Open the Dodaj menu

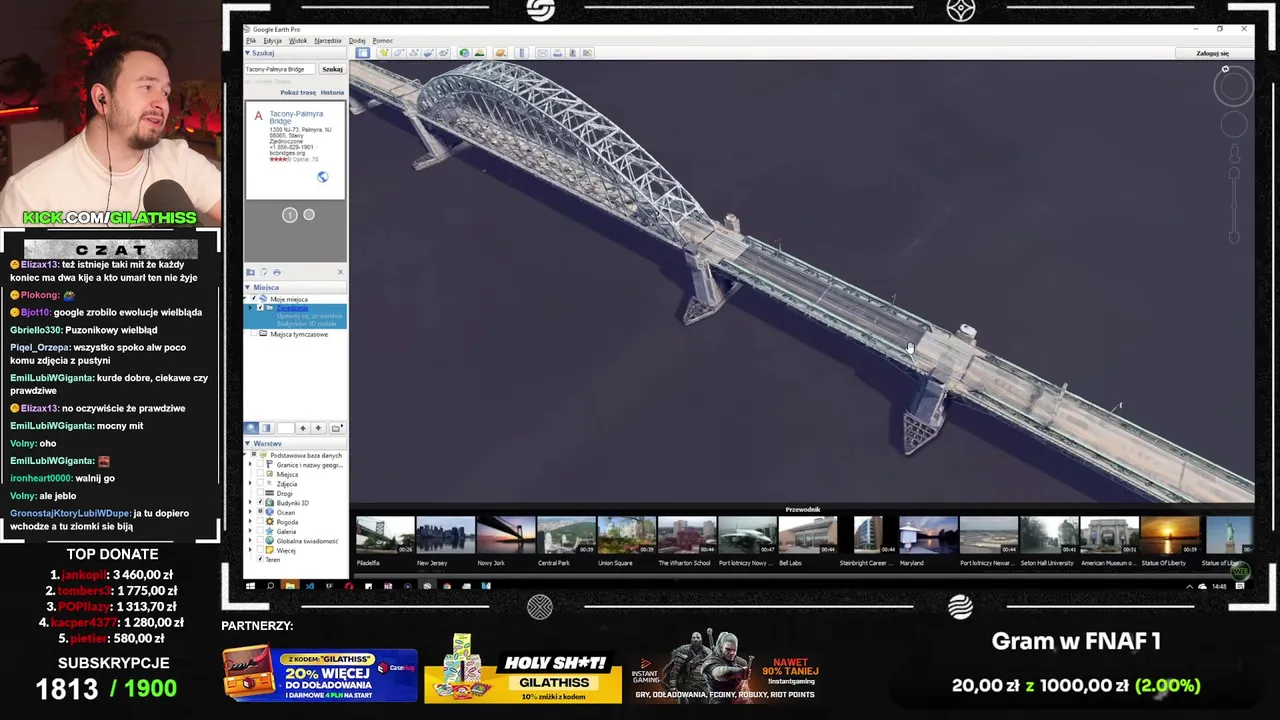tap(357, 41)
